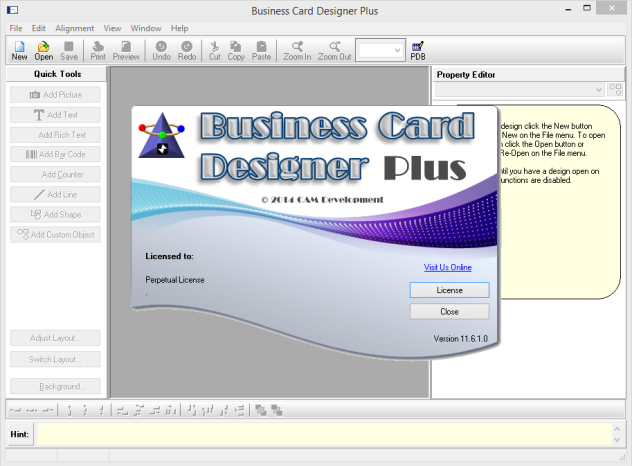Click the Hint box scroll up arrow
This screenshot has height=466, width=632.
click(x=617, y=428)
